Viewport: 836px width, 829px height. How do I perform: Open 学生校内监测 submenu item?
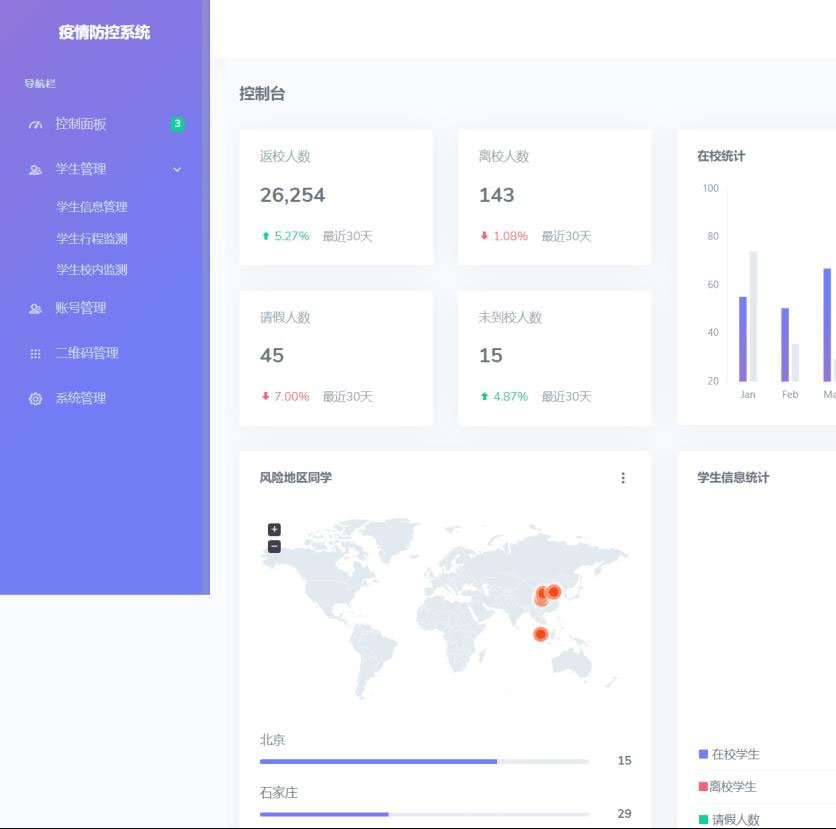pos(92,270)
